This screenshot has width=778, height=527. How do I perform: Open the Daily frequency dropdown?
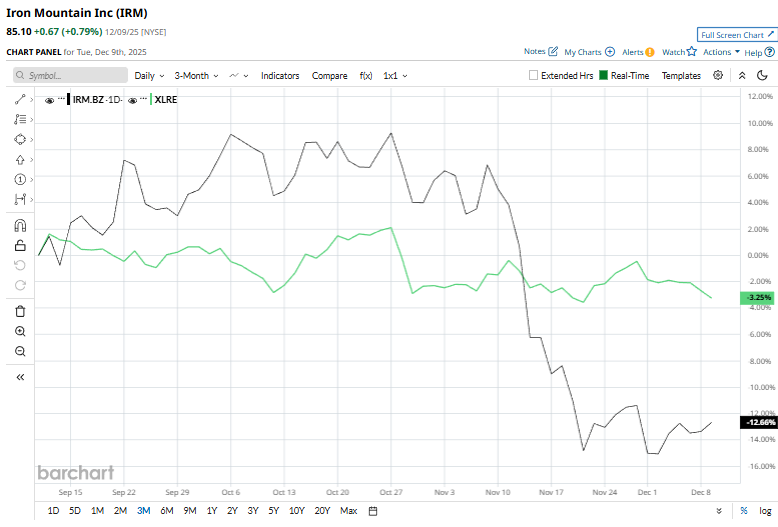(x=149, y=76)
